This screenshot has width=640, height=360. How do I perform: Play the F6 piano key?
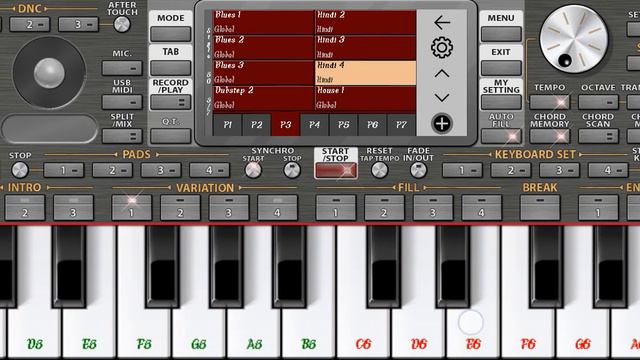point(528,333)
